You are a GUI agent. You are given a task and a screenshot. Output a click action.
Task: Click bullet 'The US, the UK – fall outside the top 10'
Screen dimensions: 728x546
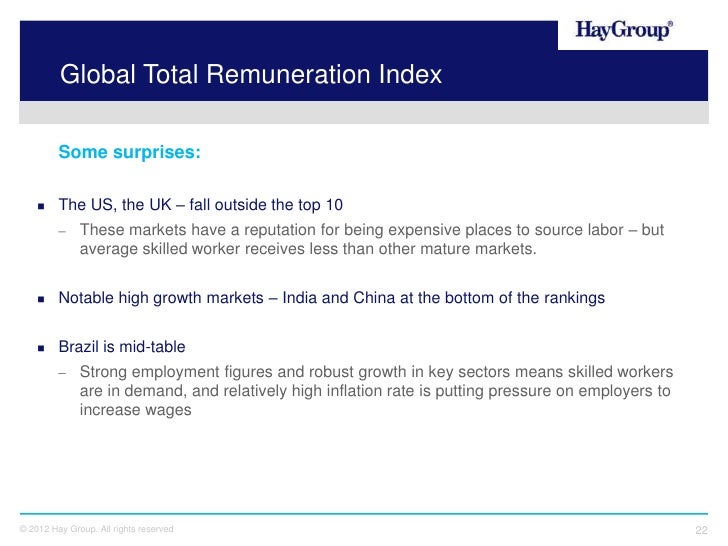(x=201, y=205)
